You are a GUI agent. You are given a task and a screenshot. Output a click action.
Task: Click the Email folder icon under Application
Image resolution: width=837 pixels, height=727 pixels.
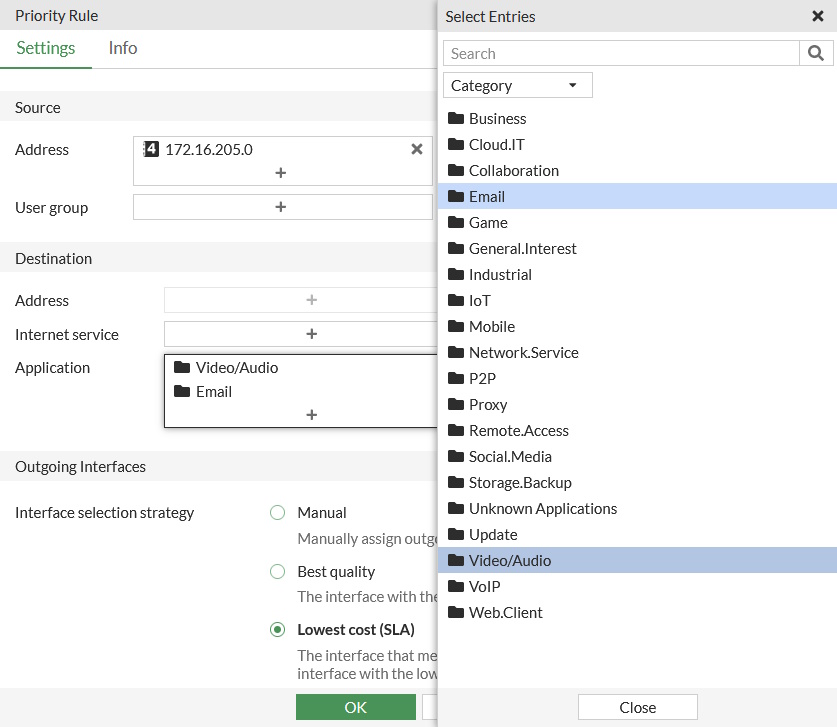click(x=181, y=391)
